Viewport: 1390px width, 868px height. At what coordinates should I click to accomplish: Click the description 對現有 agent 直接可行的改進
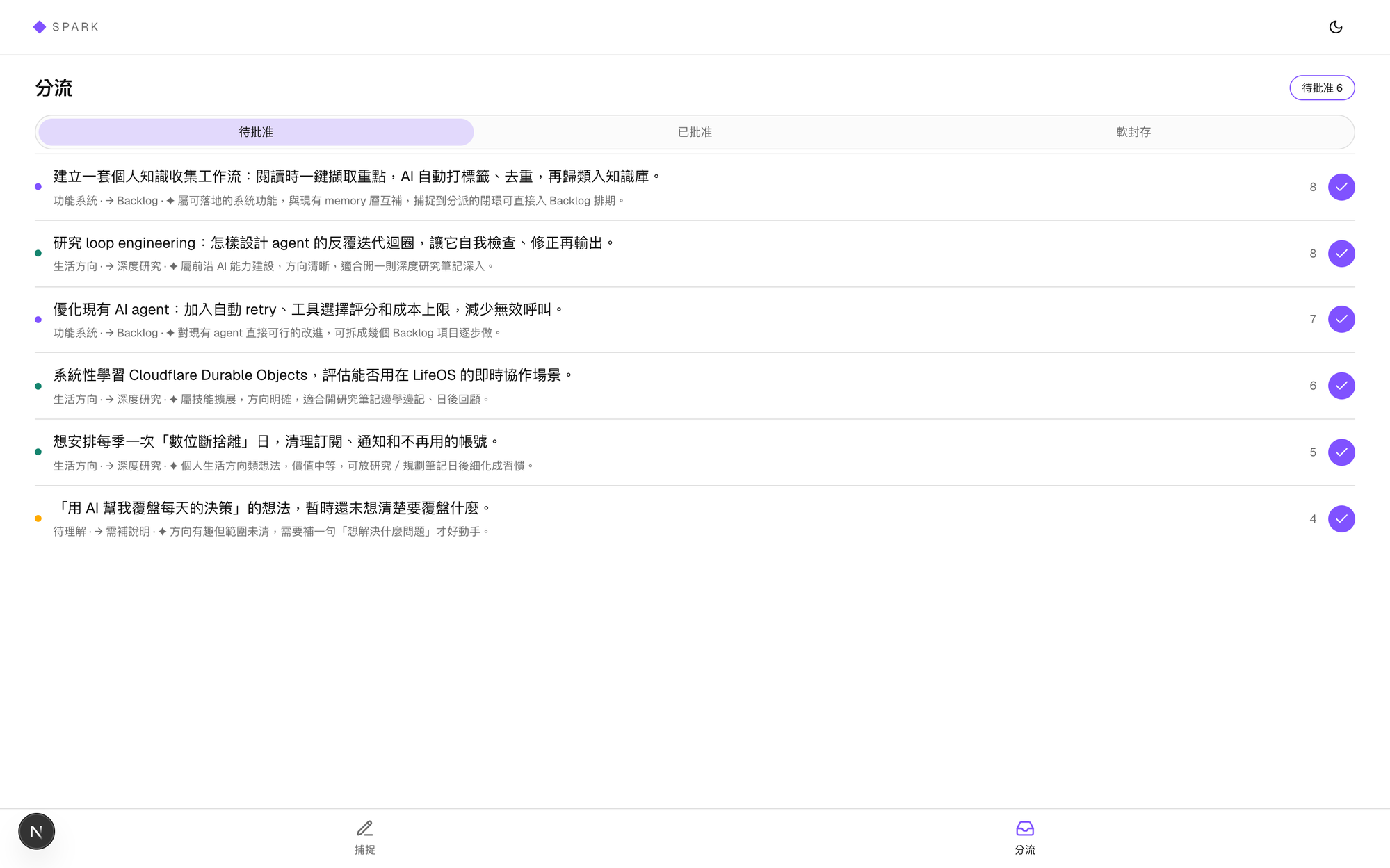[x=277, y=333]
